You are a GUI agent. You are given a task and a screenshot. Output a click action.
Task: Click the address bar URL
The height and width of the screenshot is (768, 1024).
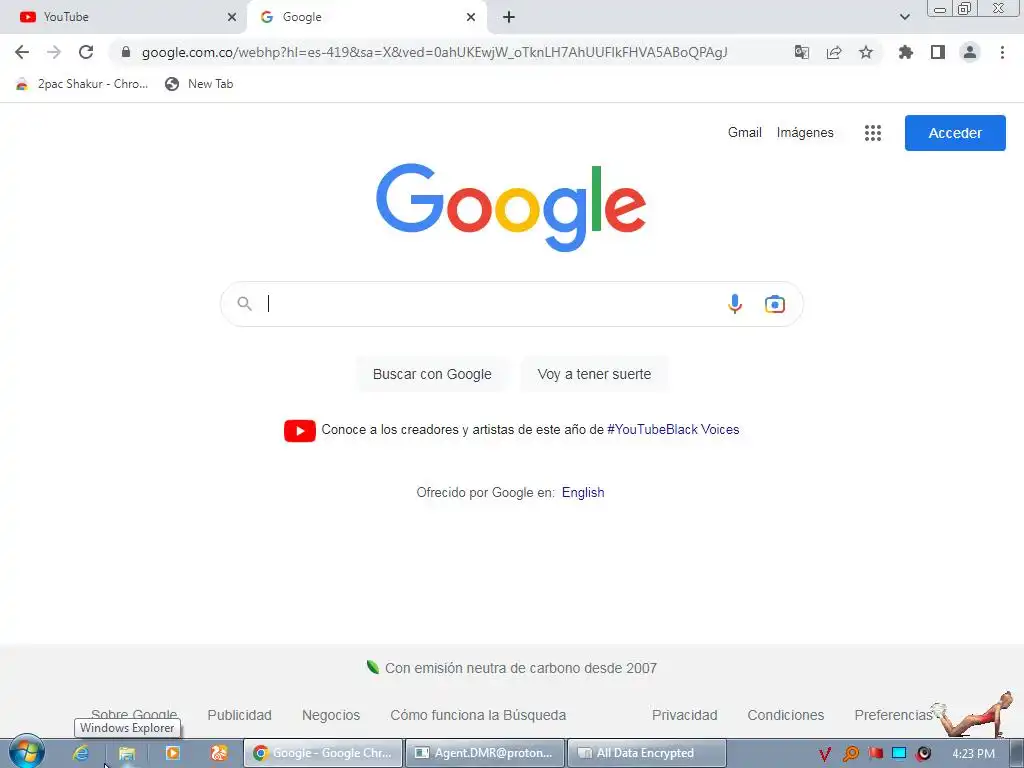coord(434,52)
